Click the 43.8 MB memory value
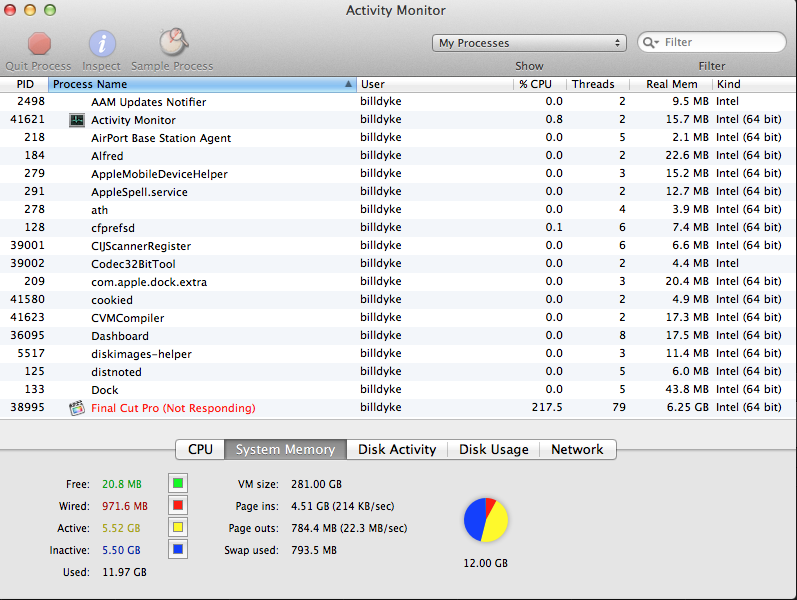Screen dimensions: 797x600 [x=687, y=389]
